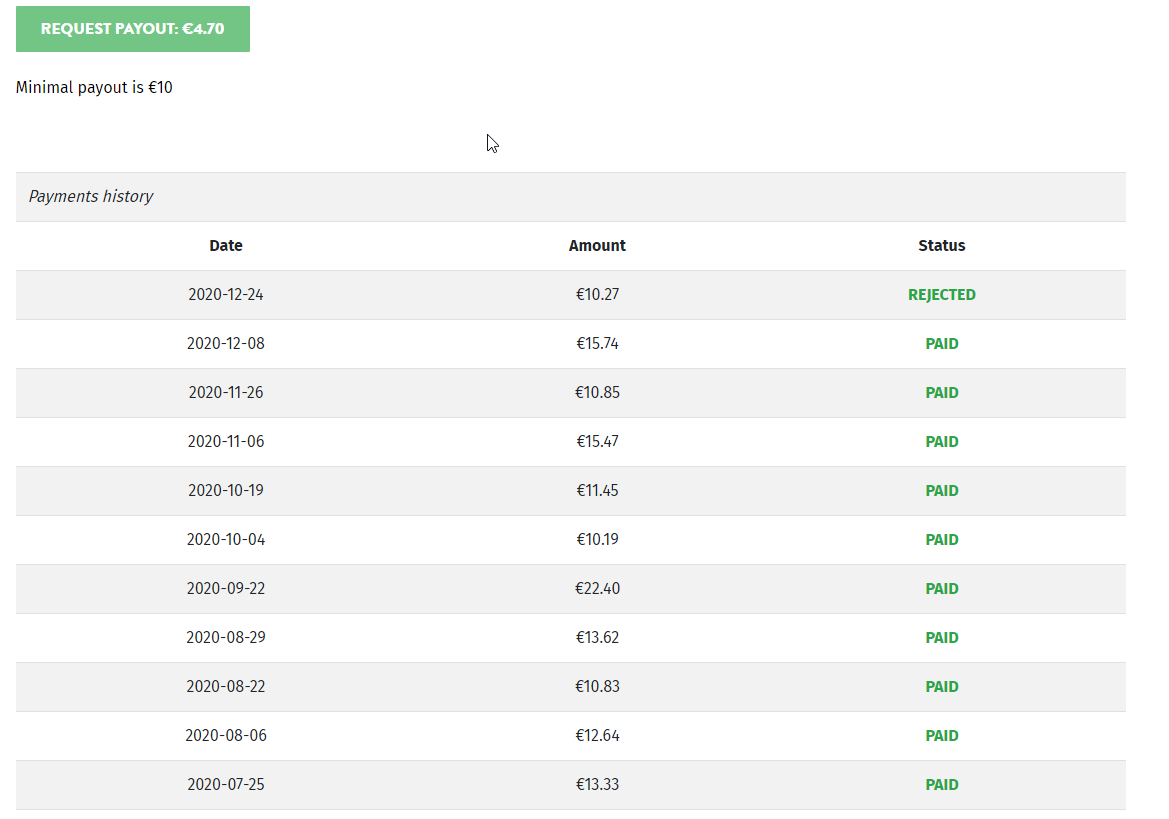The width and height of the screenshot is (1169, 819).
Task: Click the Request Payout €4.70 button
Action: click(x=132, y=29)
